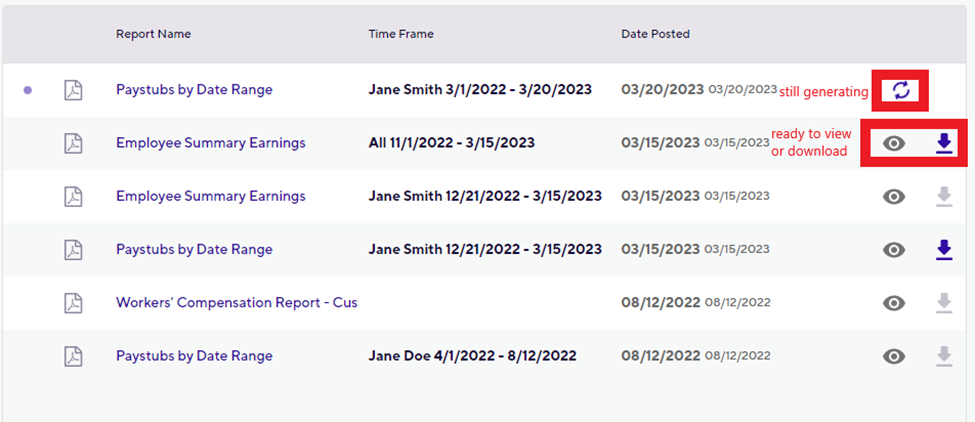Preview the Workers' Compensation Report
This screenshot has width=975, height=422.
coord(894,303)
